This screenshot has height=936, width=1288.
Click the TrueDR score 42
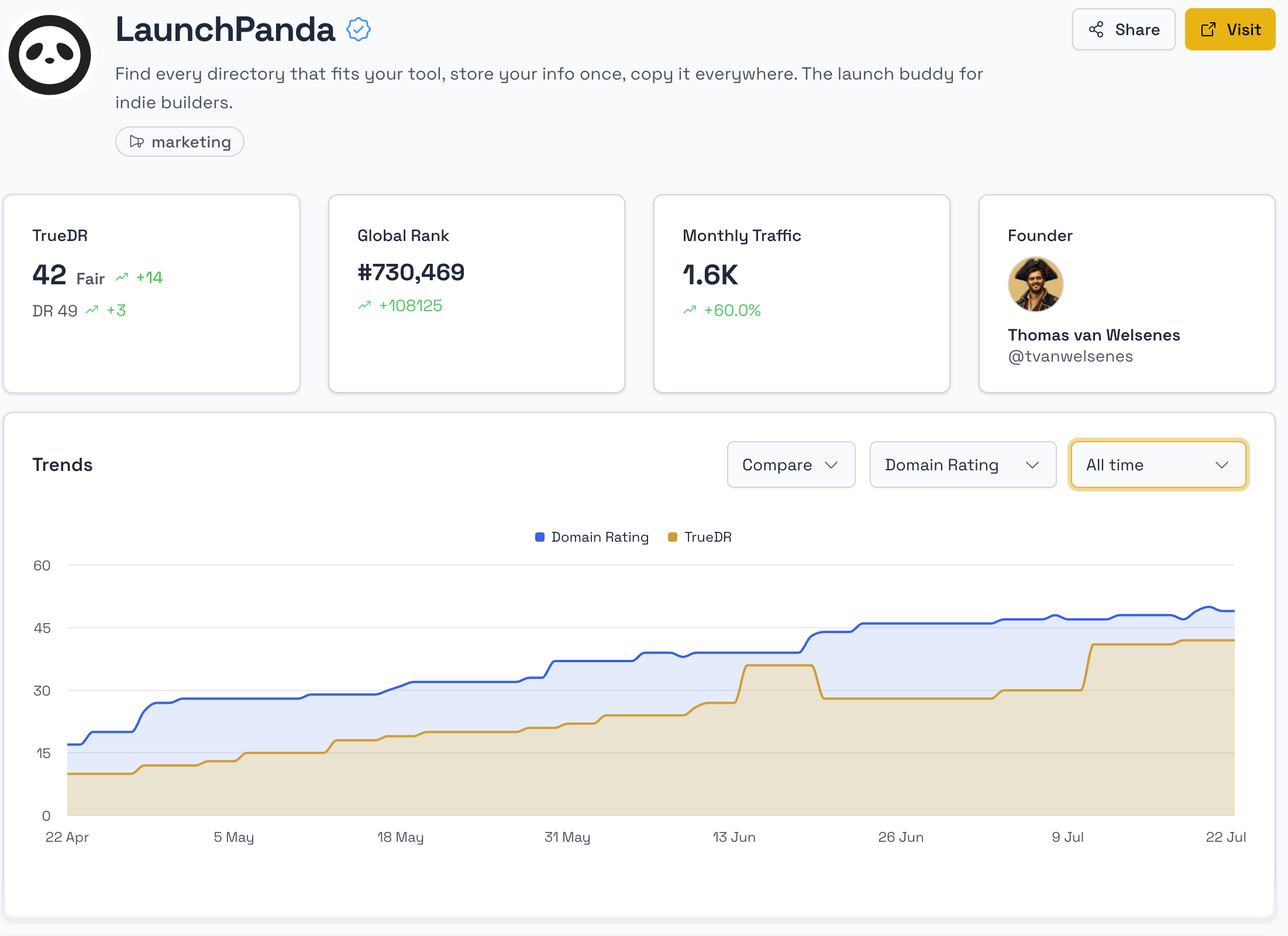[49, 275]
